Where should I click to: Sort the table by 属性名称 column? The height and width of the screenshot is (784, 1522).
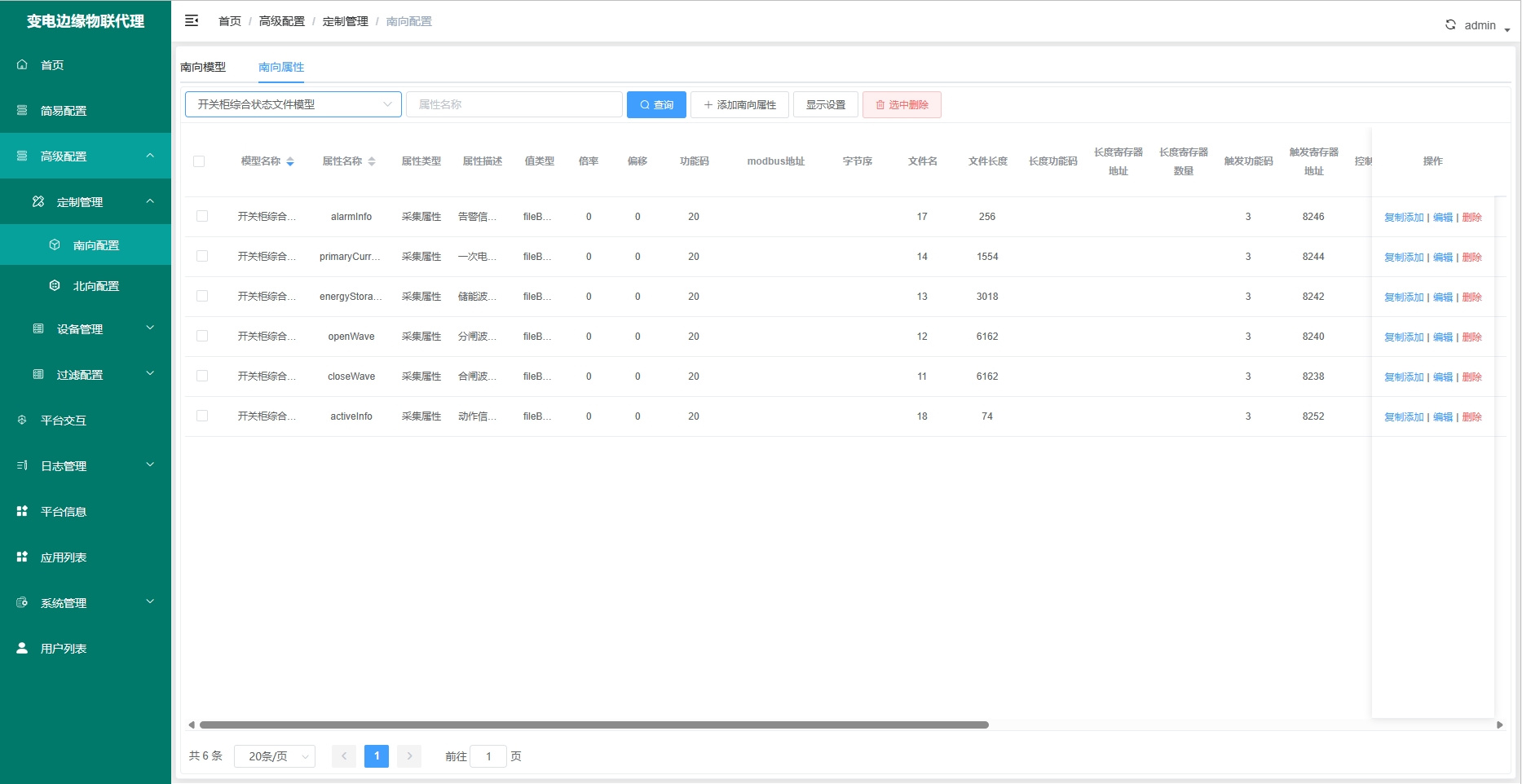click(x=372, y=161)
